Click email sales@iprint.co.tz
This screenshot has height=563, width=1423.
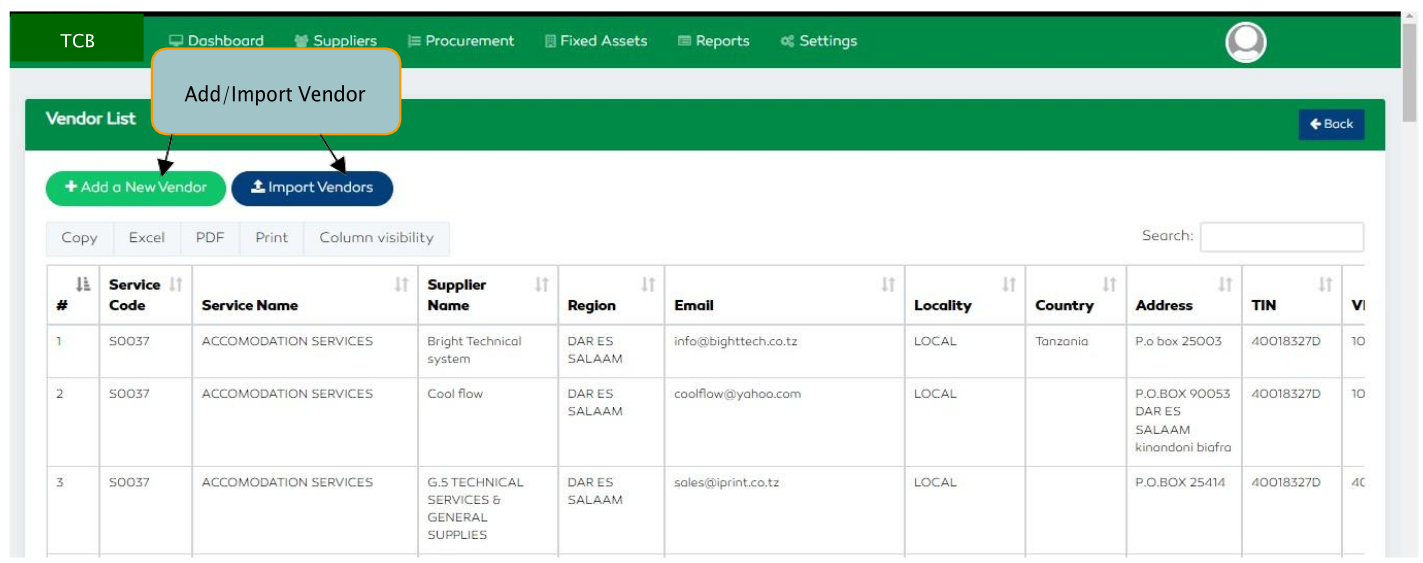point(726,482)
